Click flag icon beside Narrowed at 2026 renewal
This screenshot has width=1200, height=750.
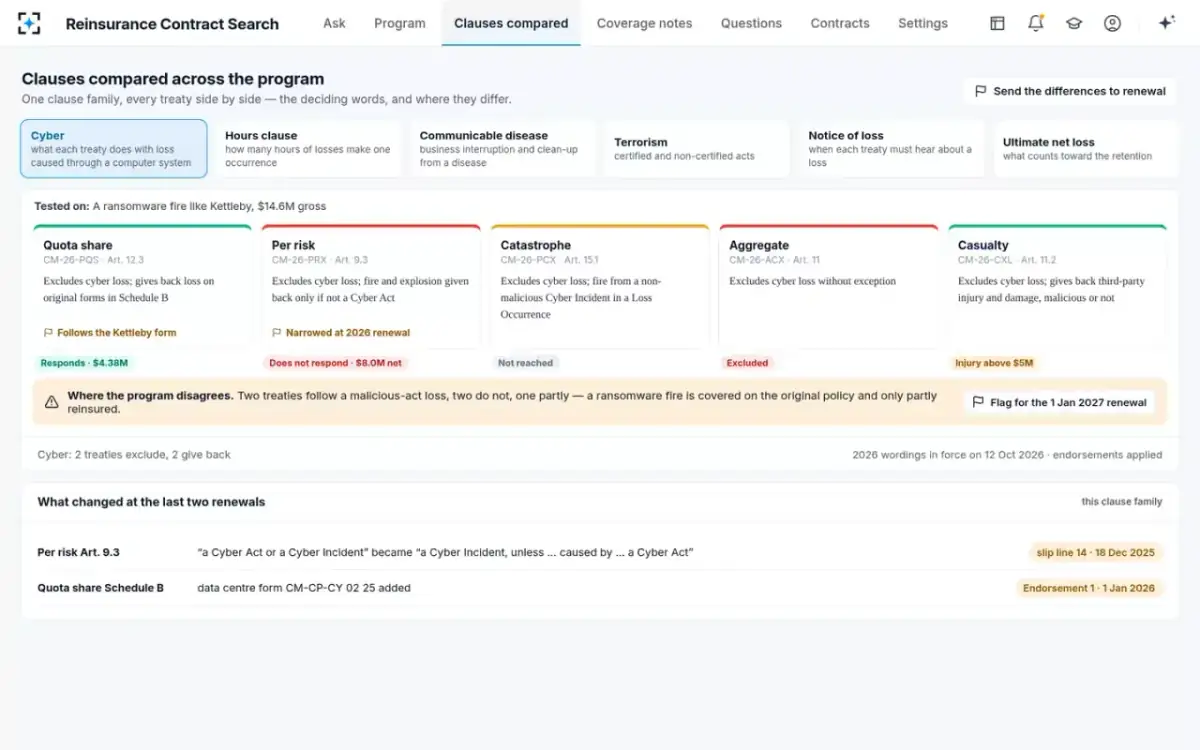pos(277,333)
